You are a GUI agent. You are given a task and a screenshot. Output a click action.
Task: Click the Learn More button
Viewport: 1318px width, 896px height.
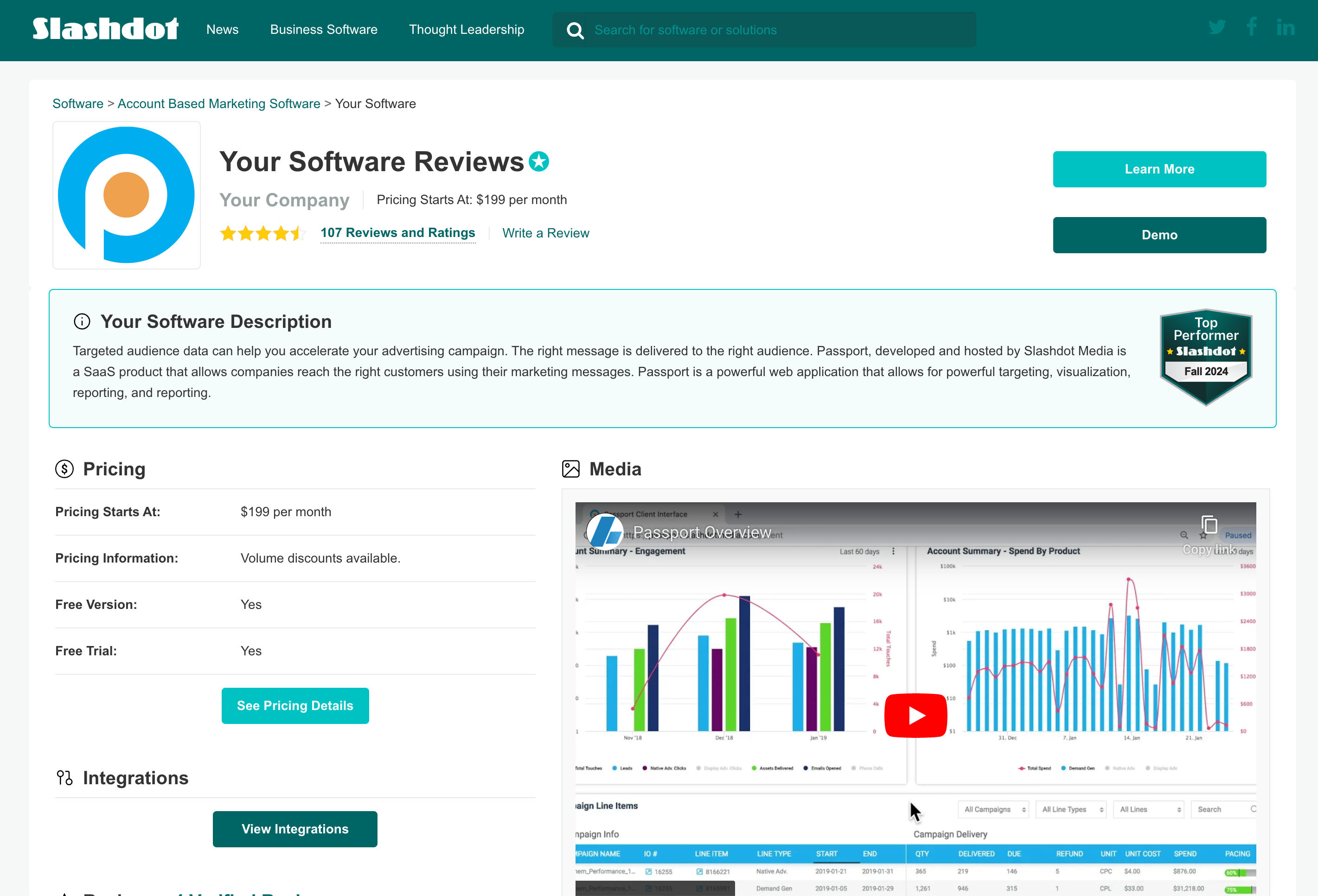[x=1159, y=168]
